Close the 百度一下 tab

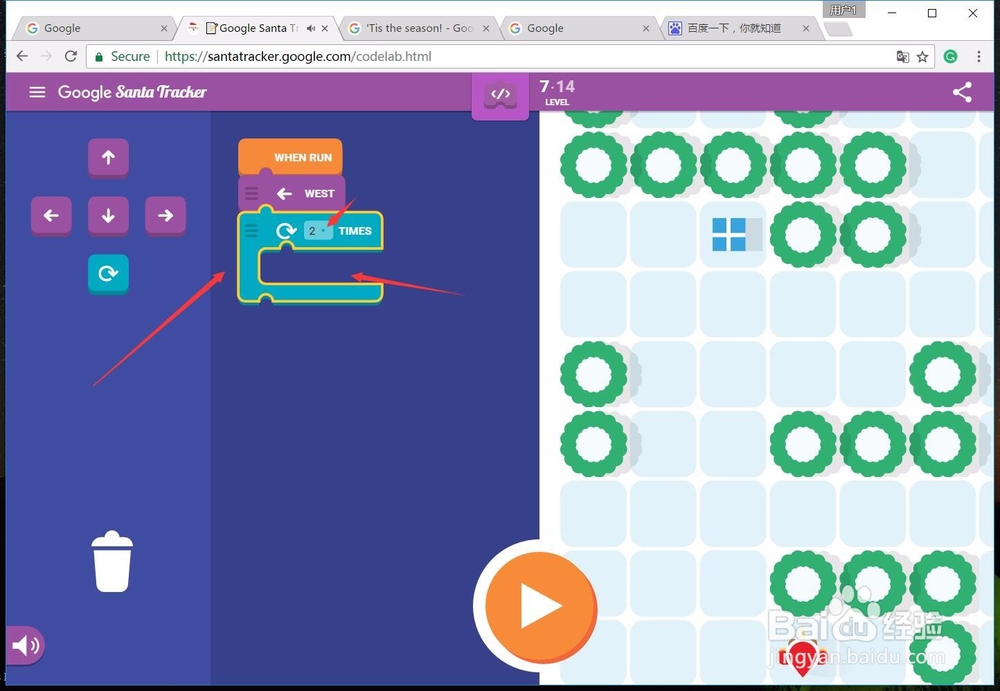click(806, 28)
